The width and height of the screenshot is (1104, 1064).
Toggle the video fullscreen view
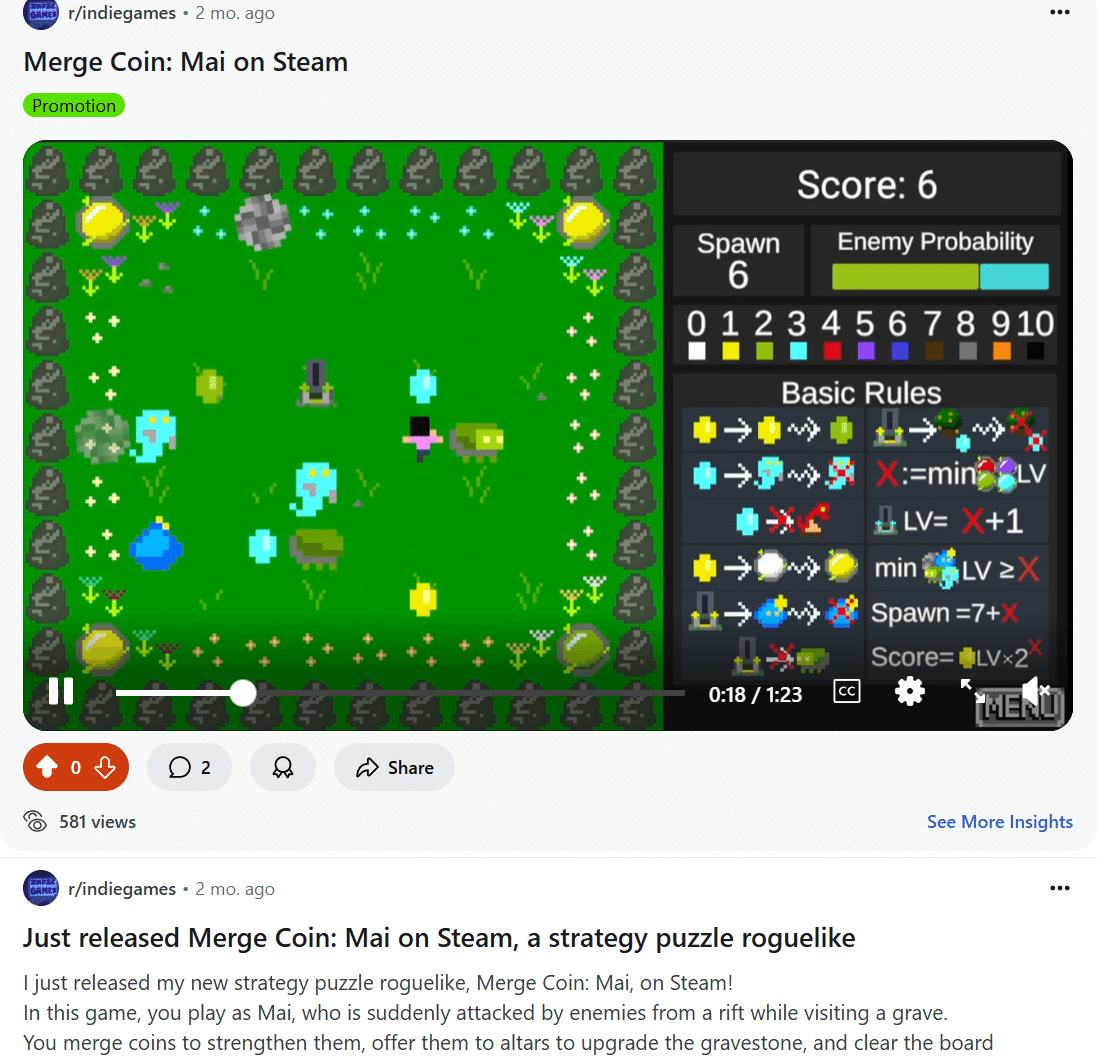point(972,691)
